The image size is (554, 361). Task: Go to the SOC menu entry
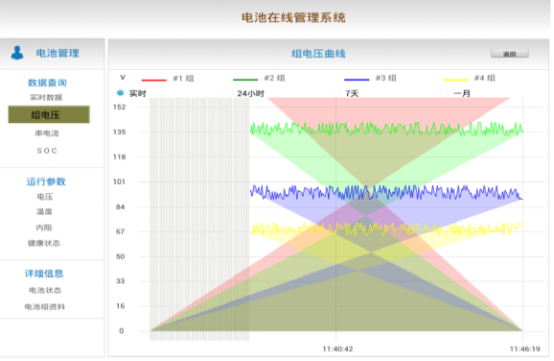47,151
